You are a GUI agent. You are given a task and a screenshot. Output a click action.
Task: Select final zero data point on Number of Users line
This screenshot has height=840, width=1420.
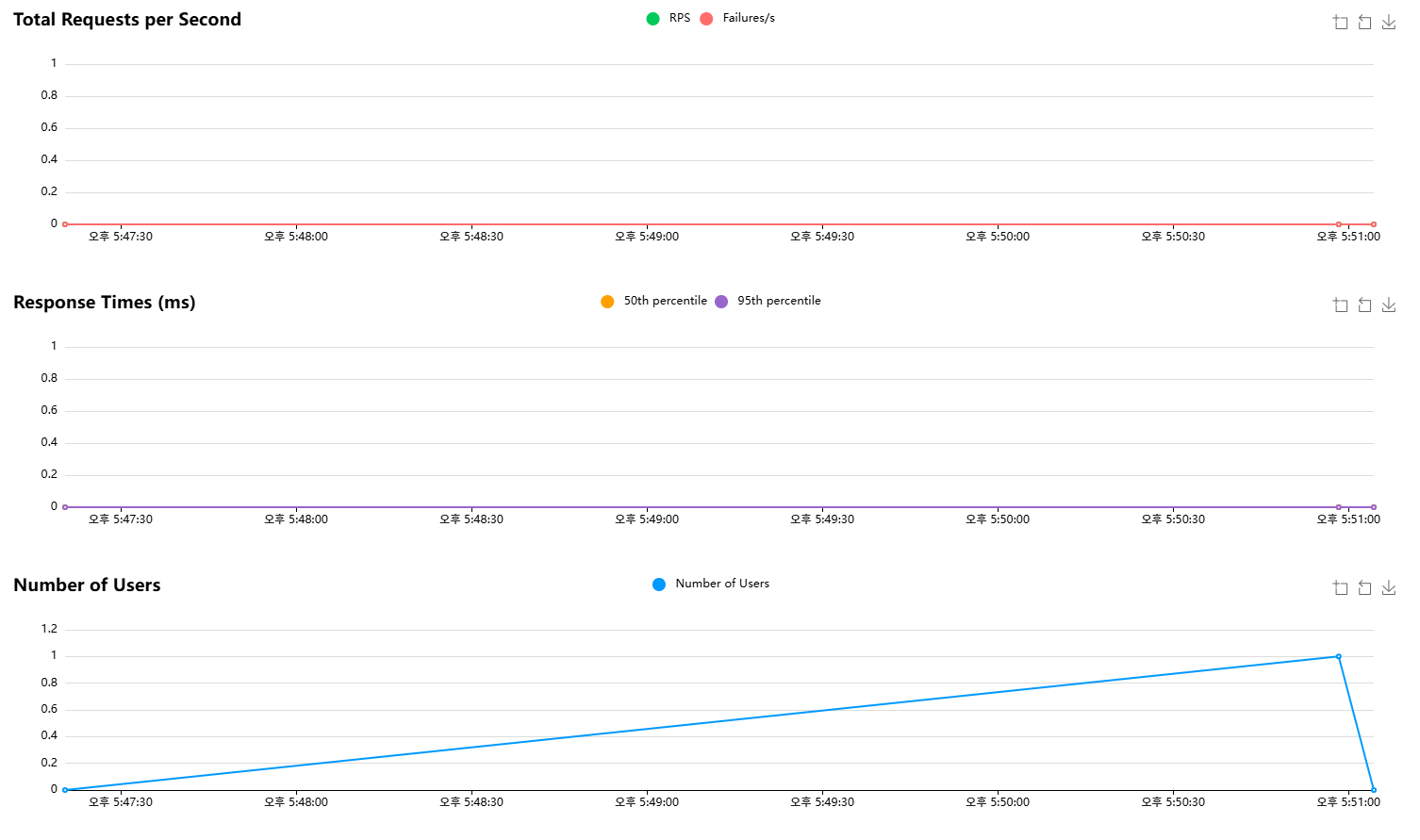[x=1373, y=789]
